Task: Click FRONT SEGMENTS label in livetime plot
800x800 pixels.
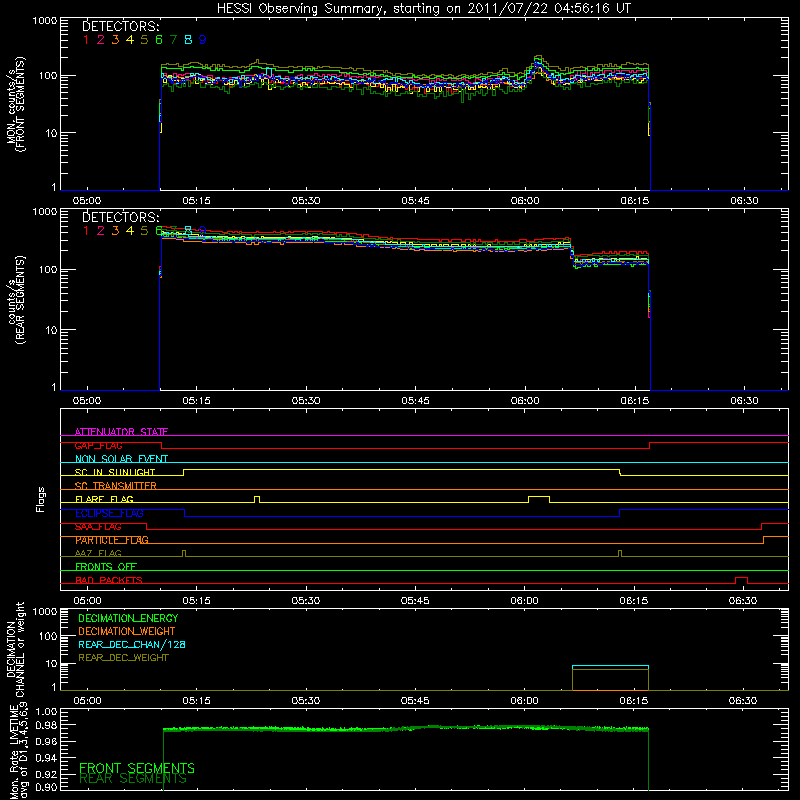Action: coord(137,768)
